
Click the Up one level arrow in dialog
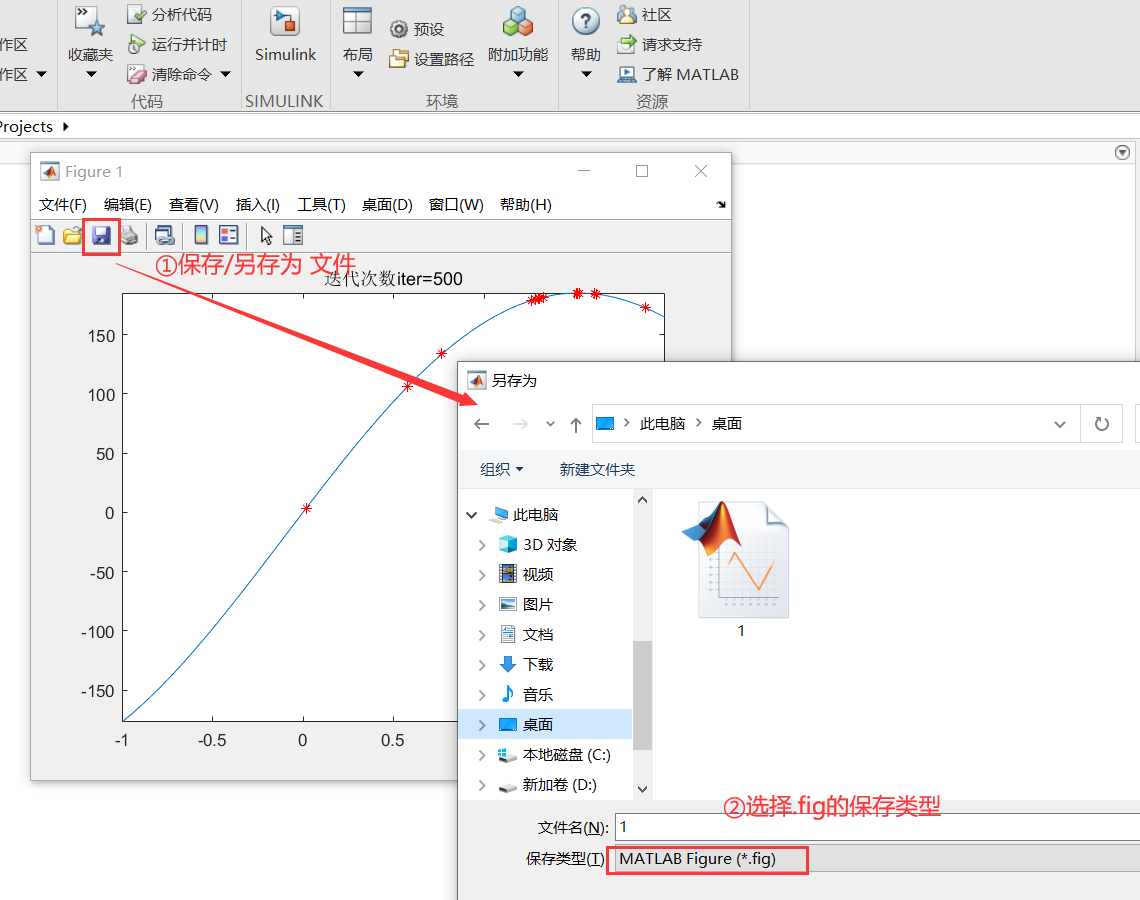pos(576,424)
